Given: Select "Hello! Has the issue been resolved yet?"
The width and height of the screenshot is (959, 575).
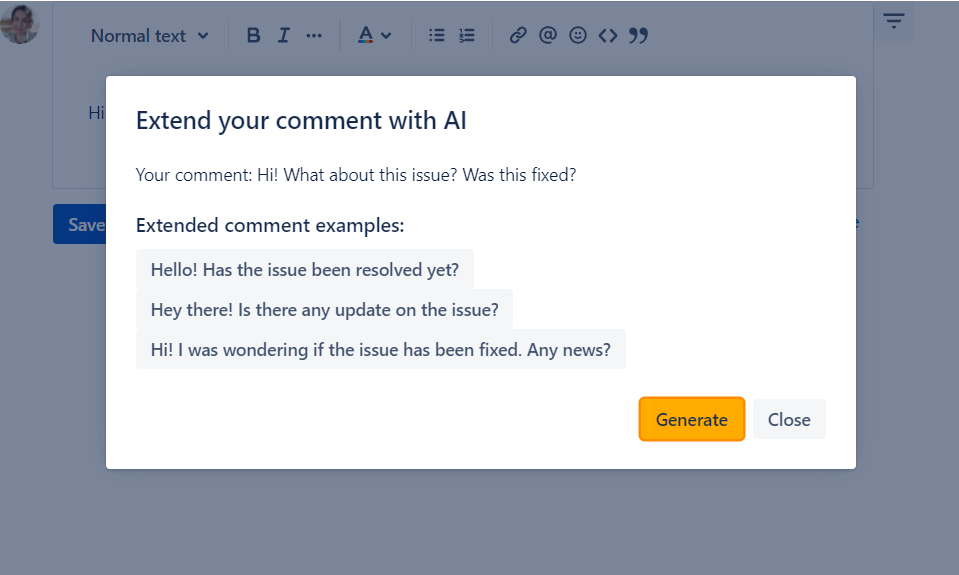Looking at the screenshot, I should point(304,269).
